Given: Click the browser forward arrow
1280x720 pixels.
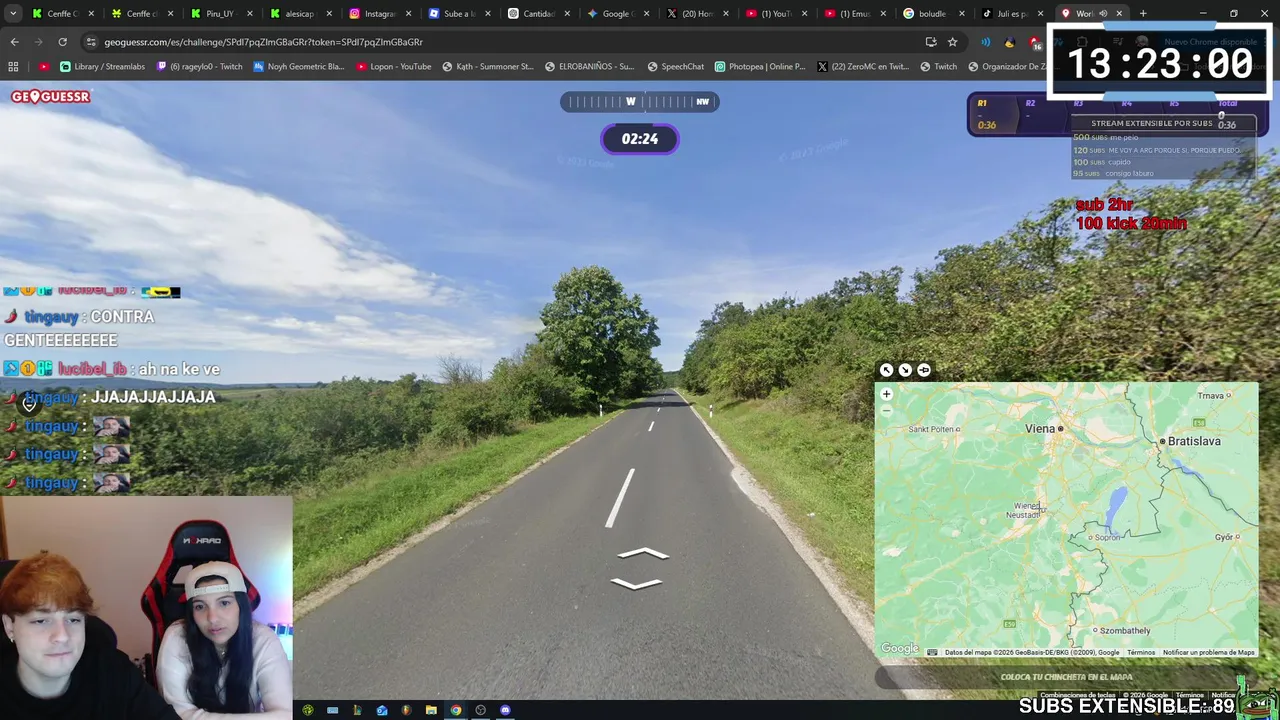Looking at the screenshot, I should (x=38, y=42).
